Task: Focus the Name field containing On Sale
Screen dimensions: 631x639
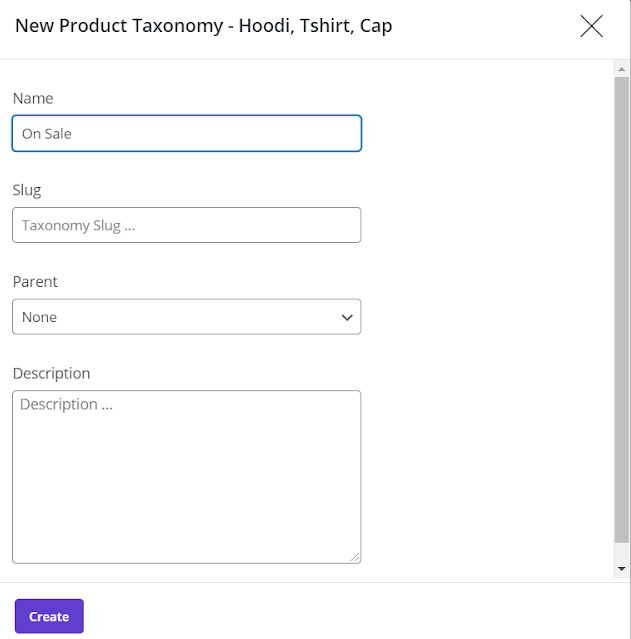Action: coord(187,133)
